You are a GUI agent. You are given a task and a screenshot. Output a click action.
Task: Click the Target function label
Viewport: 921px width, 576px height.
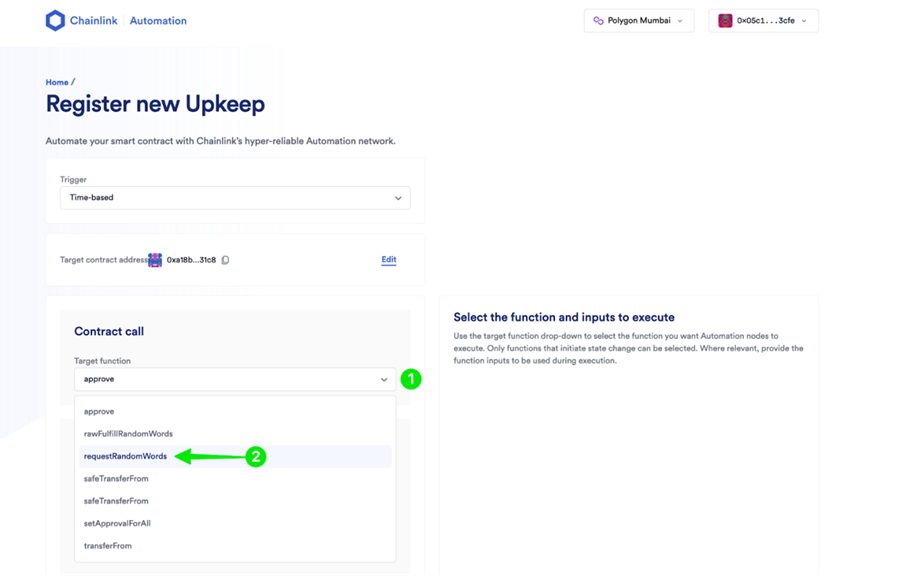pyautogui.click(x=102, y=361)
